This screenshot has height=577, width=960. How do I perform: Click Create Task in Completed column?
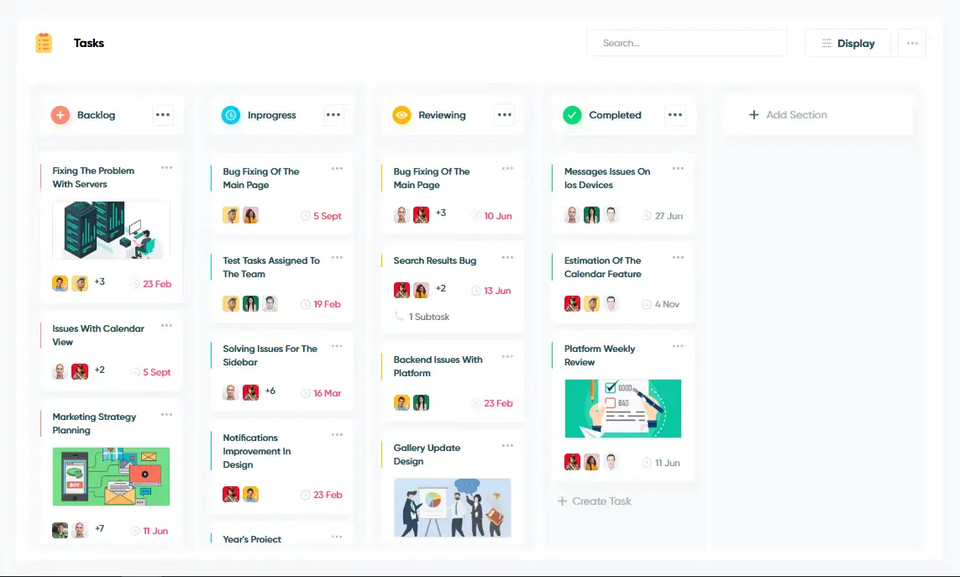(x=594, y=501)
